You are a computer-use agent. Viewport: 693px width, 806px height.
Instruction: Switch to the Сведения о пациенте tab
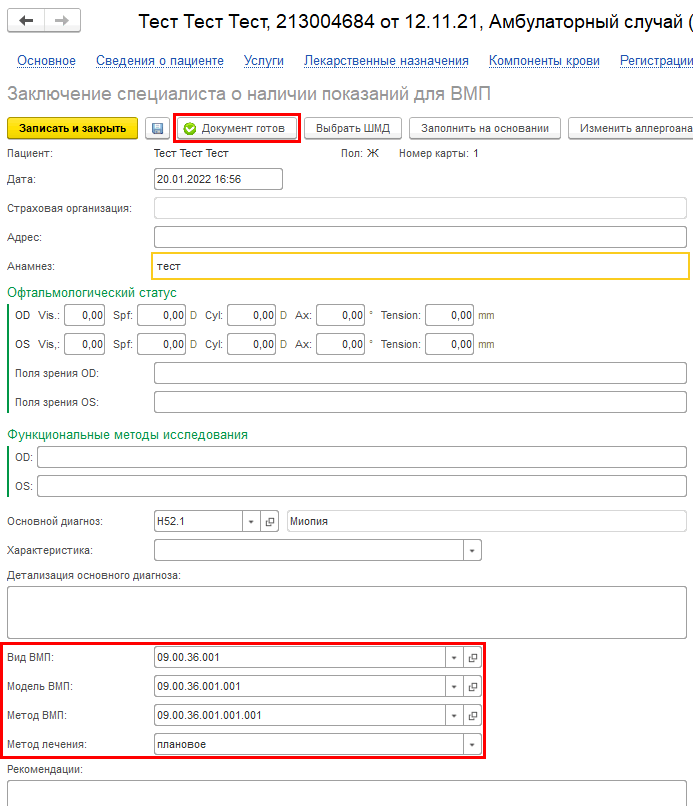tap(160, 61)
